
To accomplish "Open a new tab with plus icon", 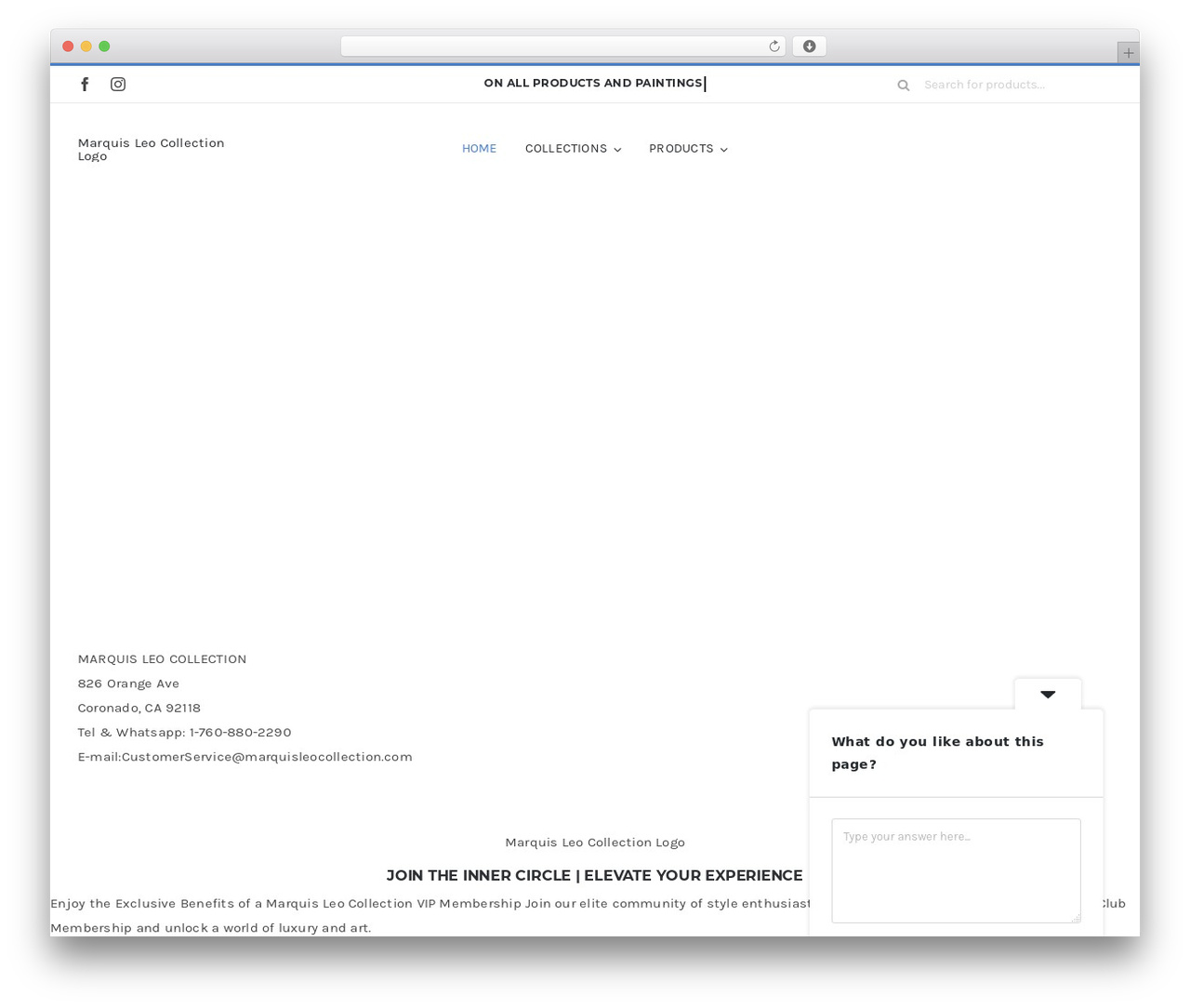I will (x=1128, y=53).
